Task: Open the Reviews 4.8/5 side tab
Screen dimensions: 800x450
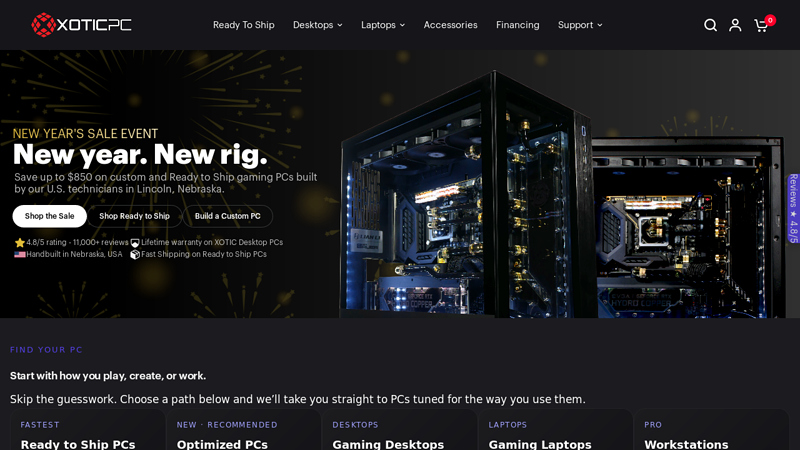Action: tap(793, 208)
